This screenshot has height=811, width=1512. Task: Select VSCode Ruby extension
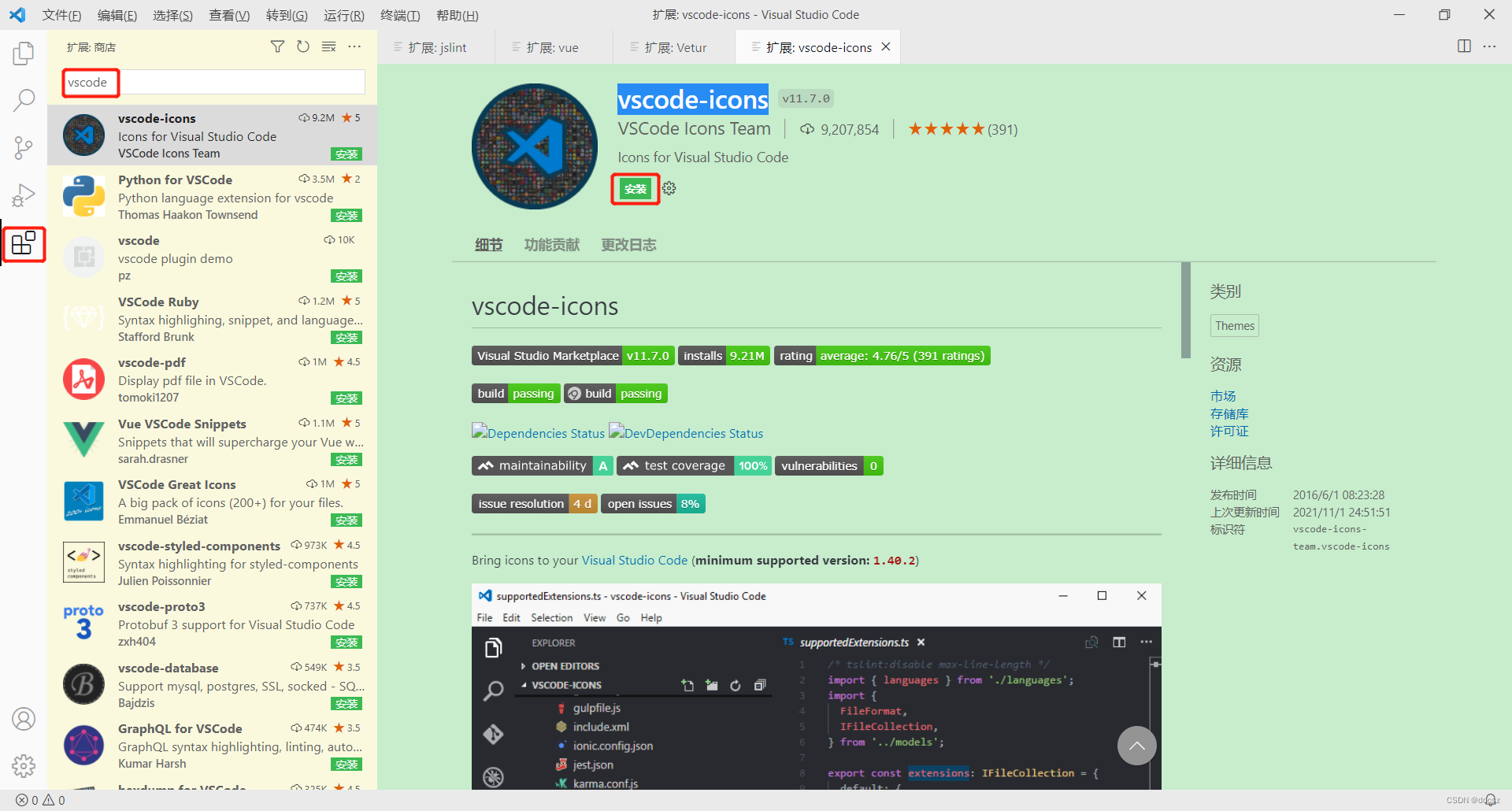(212, 319)
